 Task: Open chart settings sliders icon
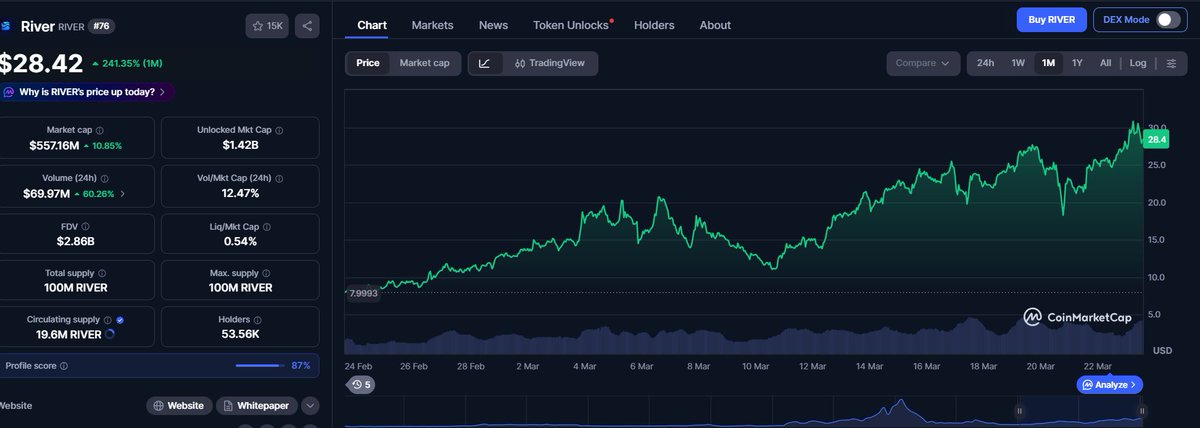click(x=1171, y=63)
